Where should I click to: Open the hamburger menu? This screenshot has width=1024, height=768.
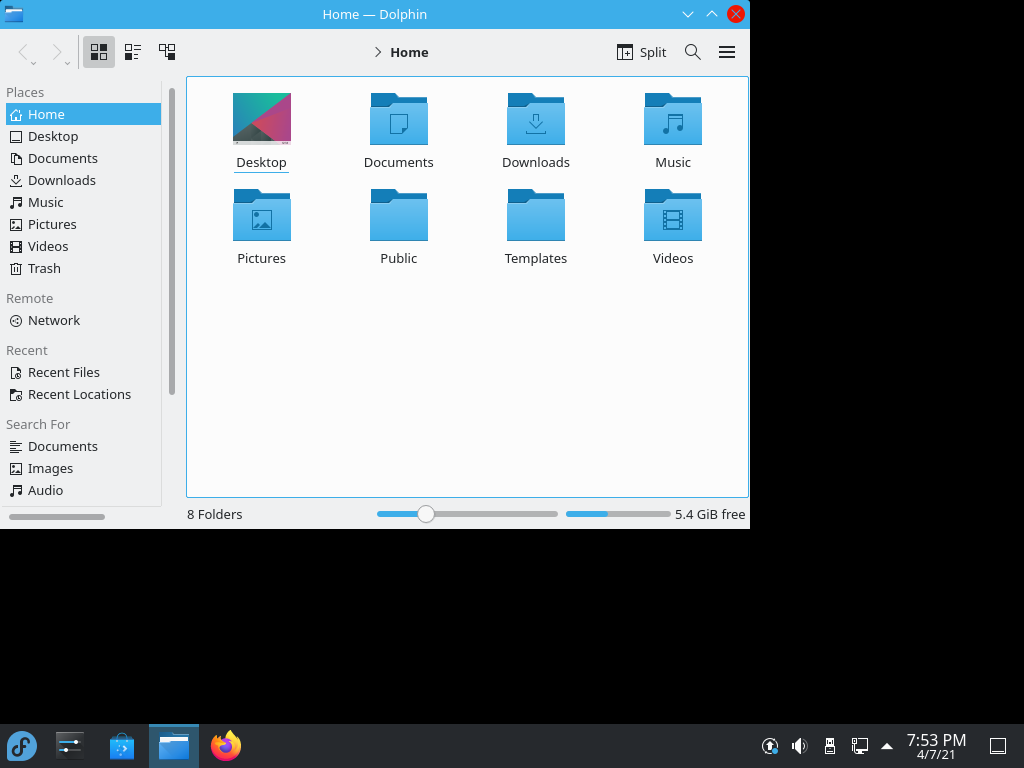[727, 52]
